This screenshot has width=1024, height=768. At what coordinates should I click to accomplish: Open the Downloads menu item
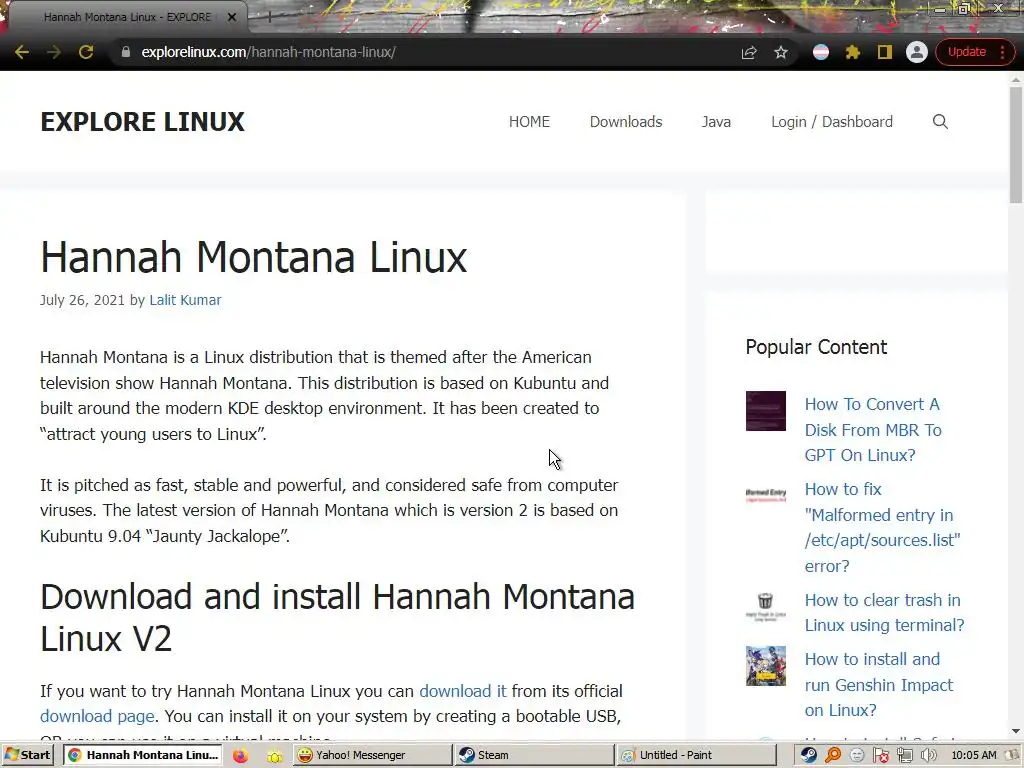point(626,121)
